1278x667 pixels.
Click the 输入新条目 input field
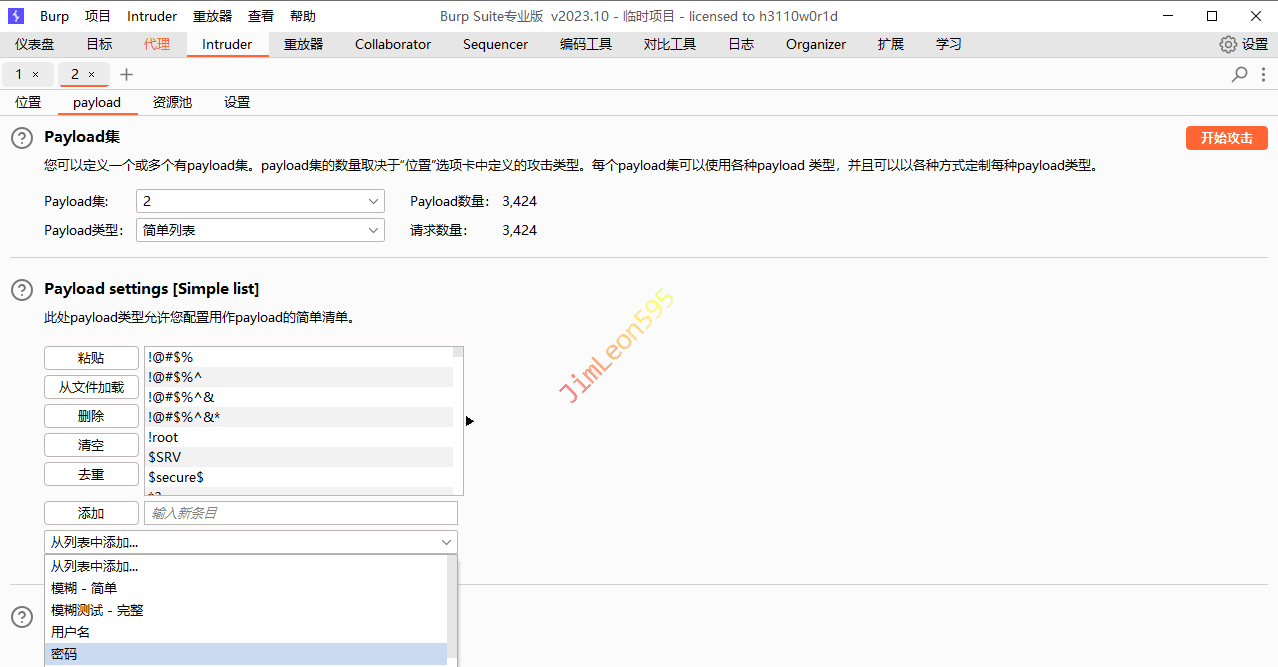pyautogui.click(x=300, y=513)
